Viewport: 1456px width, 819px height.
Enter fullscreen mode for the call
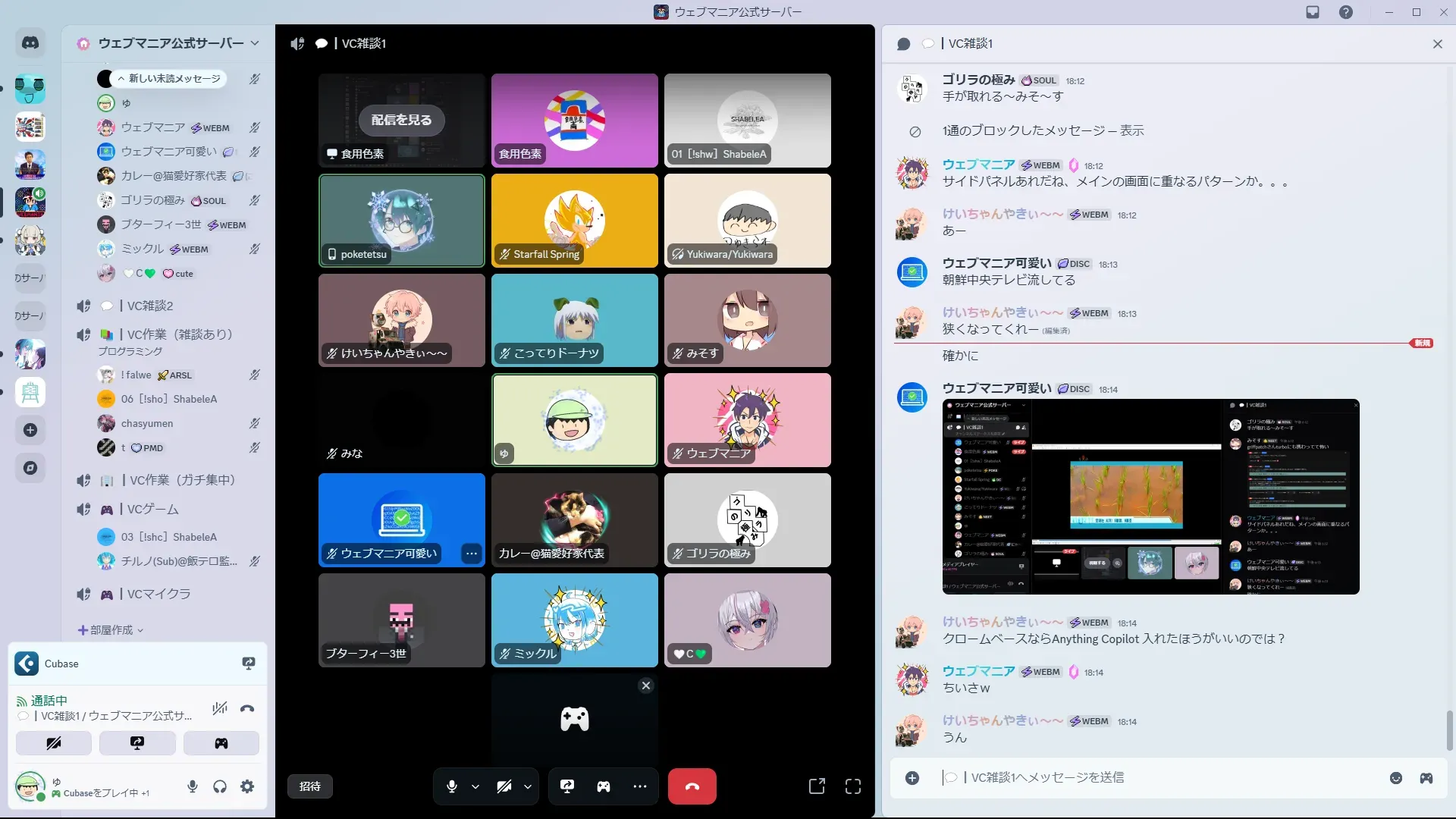click(853, 786)
